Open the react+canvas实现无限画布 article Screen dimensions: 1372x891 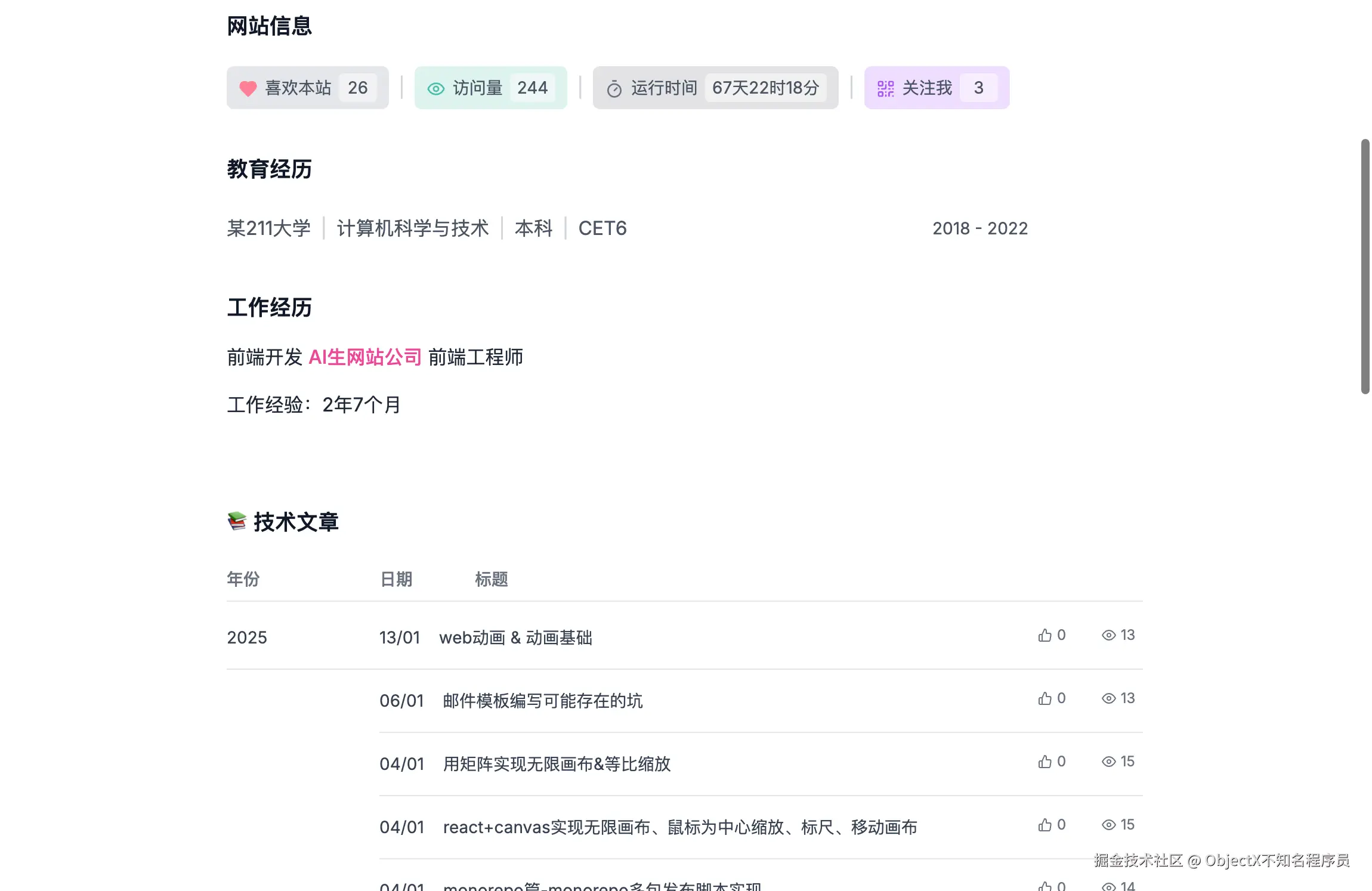[679, 827]
